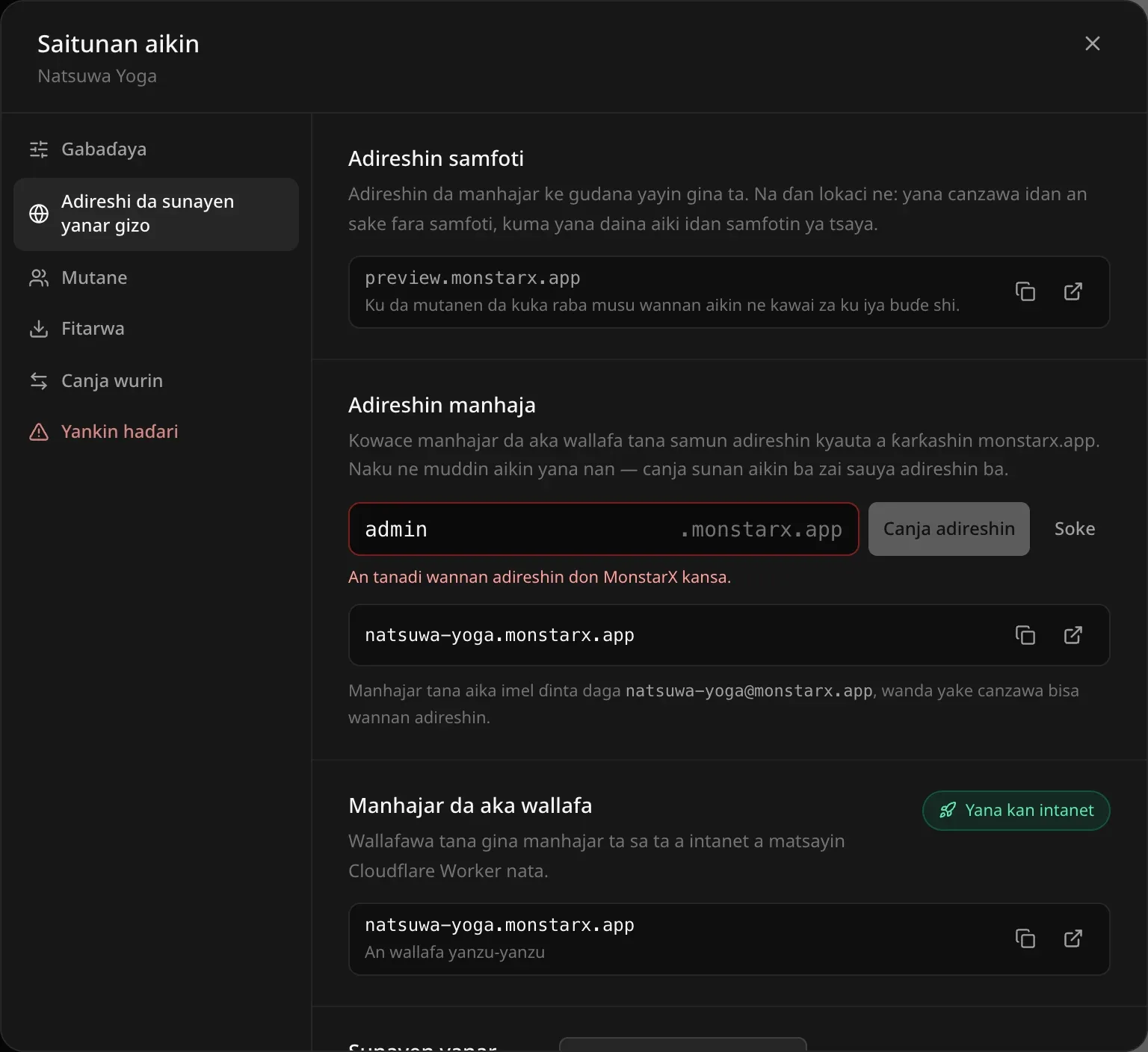1148x1052 pixels.
Task: Switch to Canja wurin section
Action: coord(156,381)
